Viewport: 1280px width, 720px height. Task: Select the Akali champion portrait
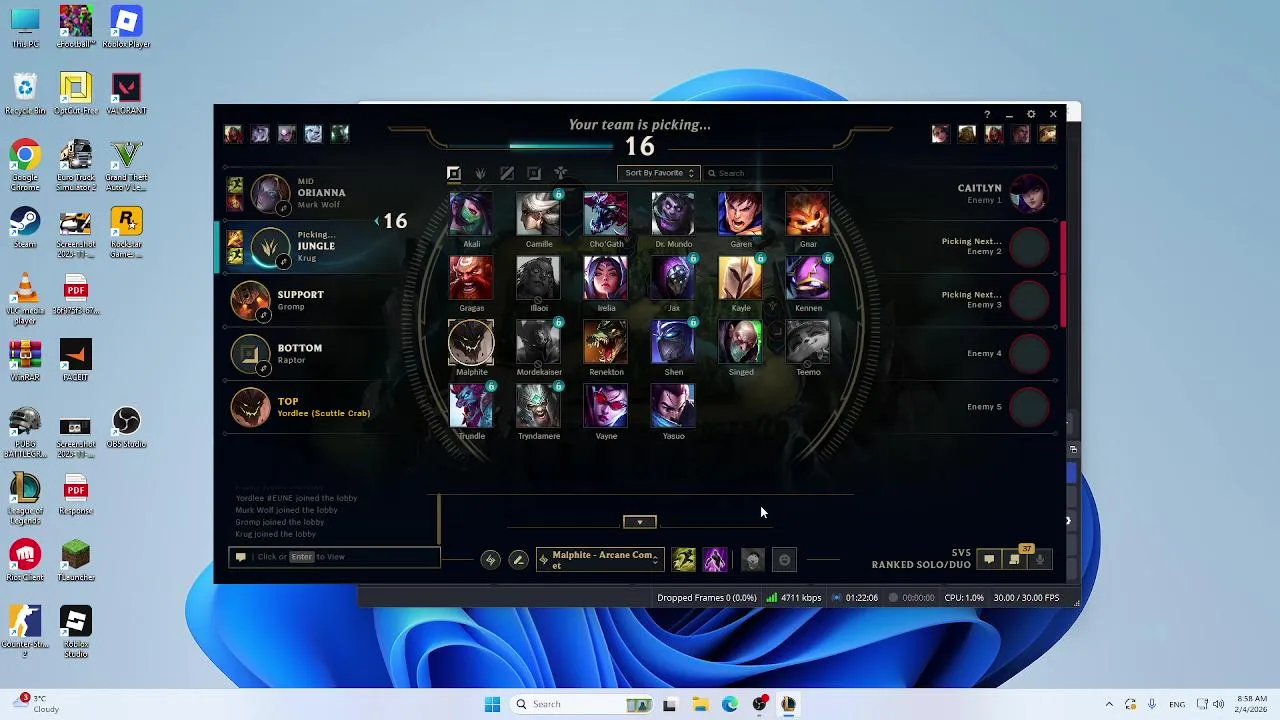coord(471,214)
